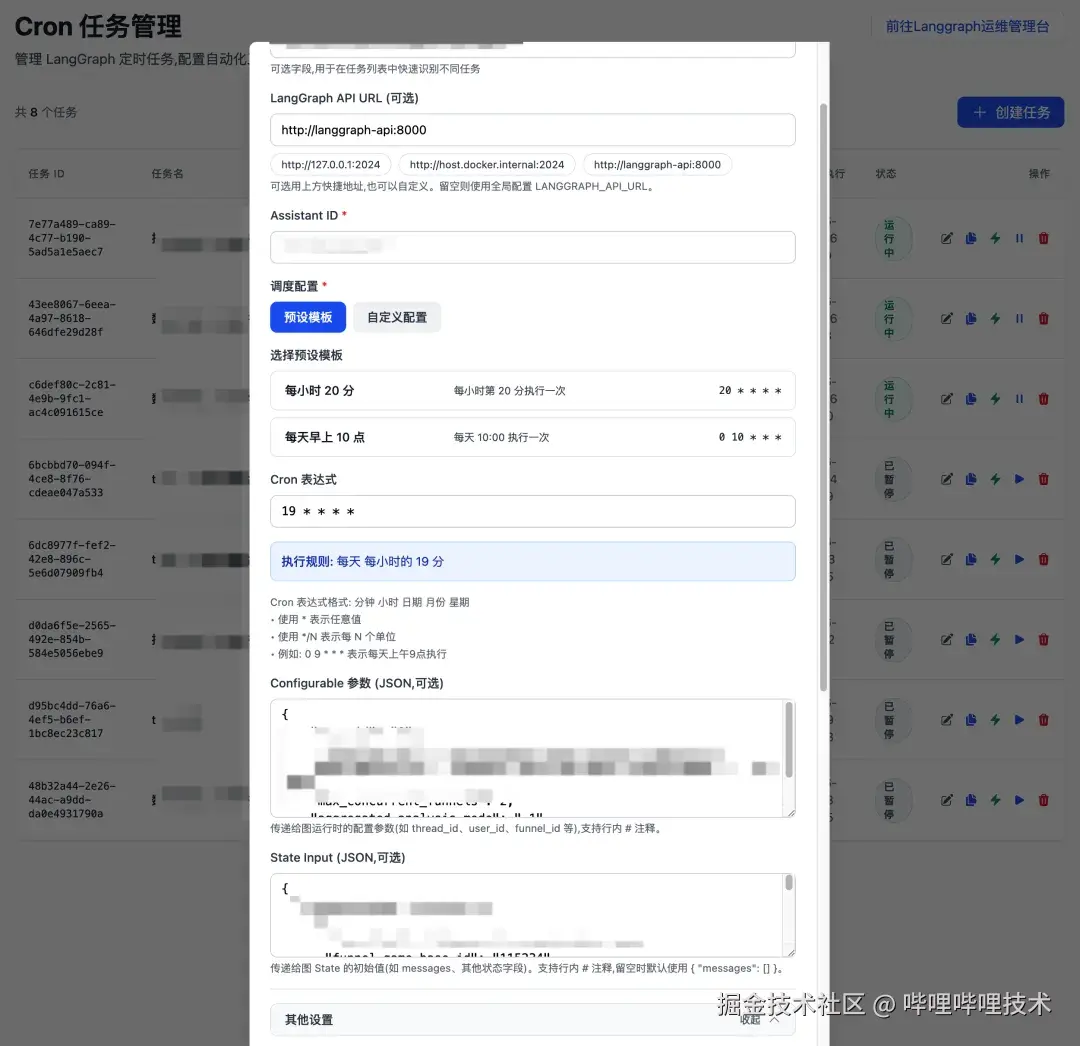This screenshot has width=1080, height=1046.
Task: Focus the LangGraph API URL field
Action: point(532,130)
